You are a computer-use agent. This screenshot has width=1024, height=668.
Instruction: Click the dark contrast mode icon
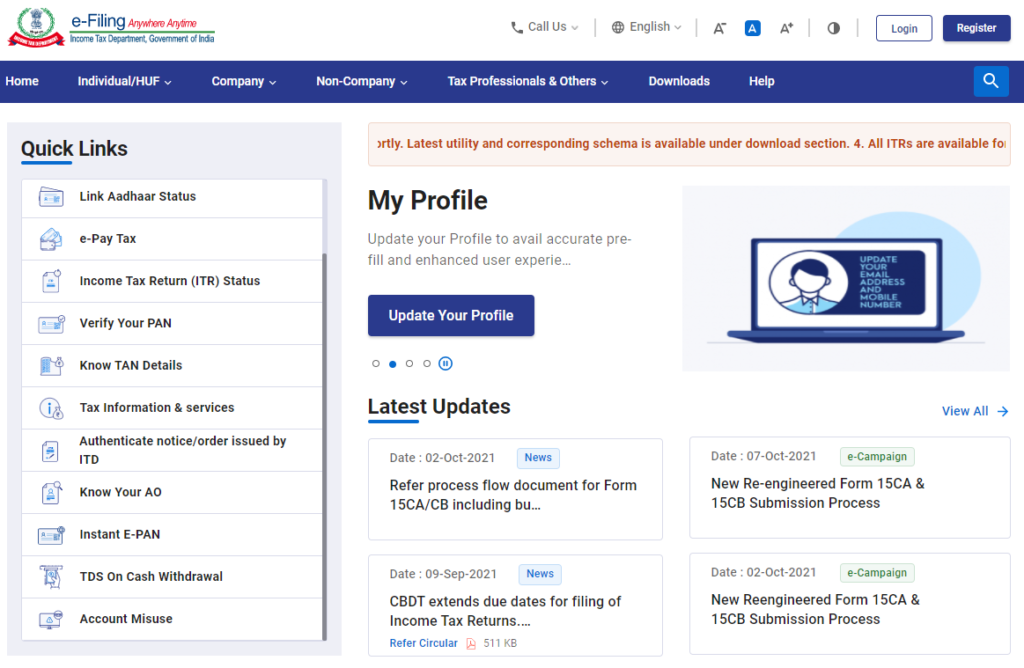[833, 28]
